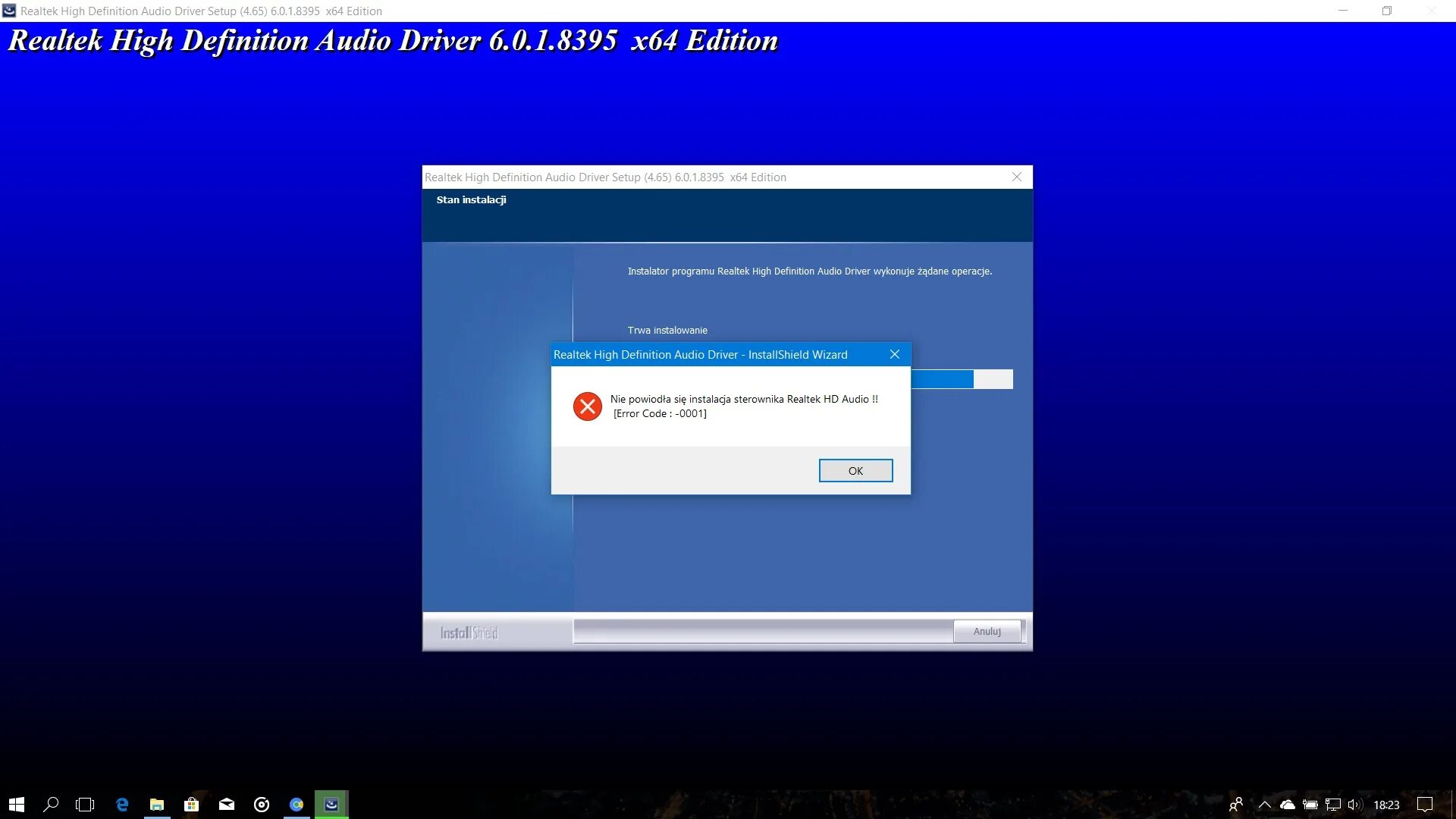Open the Action Center notifications
1456x819 pixels.
[x=1425, y=805]
